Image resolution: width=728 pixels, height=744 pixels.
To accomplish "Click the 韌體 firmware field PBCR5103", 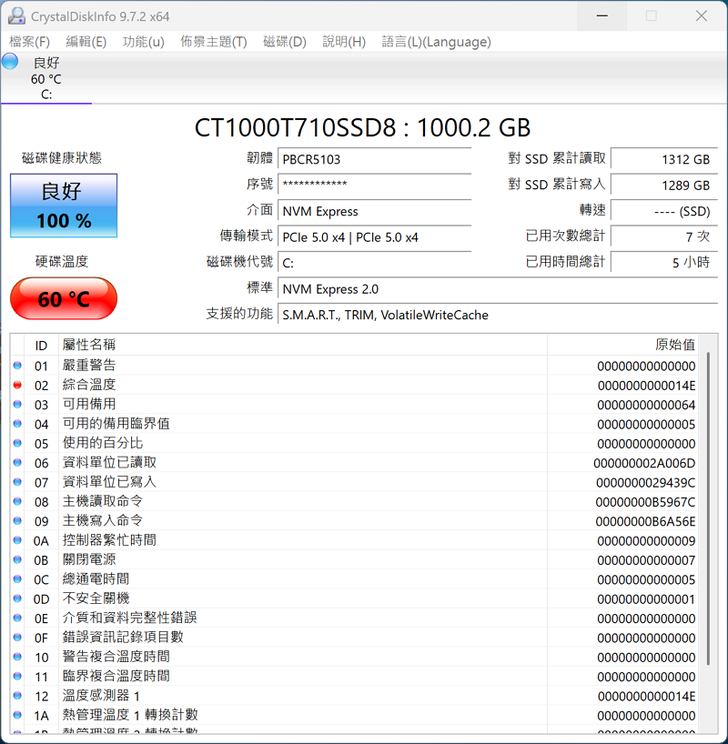I will 374,159.
